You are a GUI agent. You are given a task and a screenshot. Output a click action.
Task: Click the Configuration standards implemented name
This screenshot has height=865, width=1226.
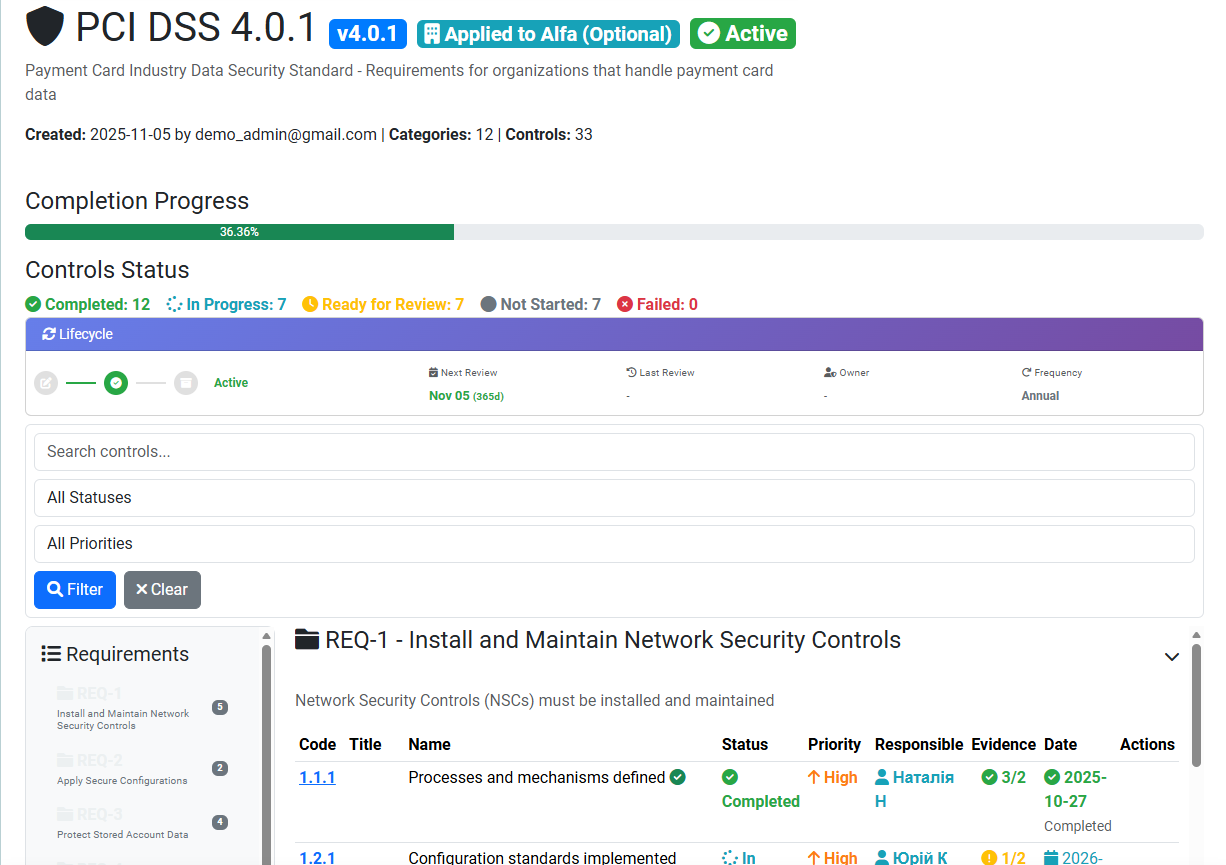(542, 857)
